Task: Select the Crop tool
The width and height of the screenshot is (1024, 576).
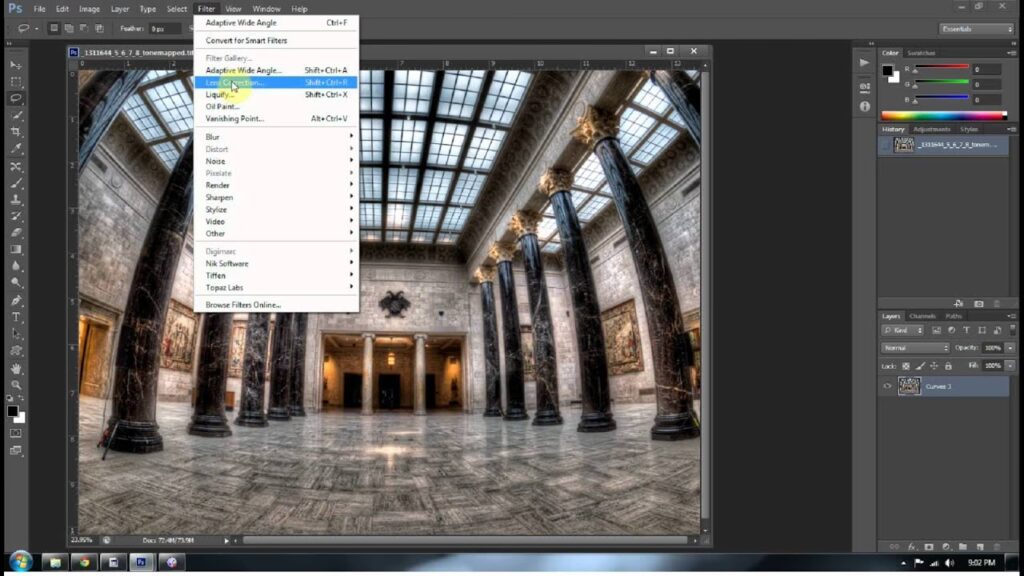Action: [16, 132]
